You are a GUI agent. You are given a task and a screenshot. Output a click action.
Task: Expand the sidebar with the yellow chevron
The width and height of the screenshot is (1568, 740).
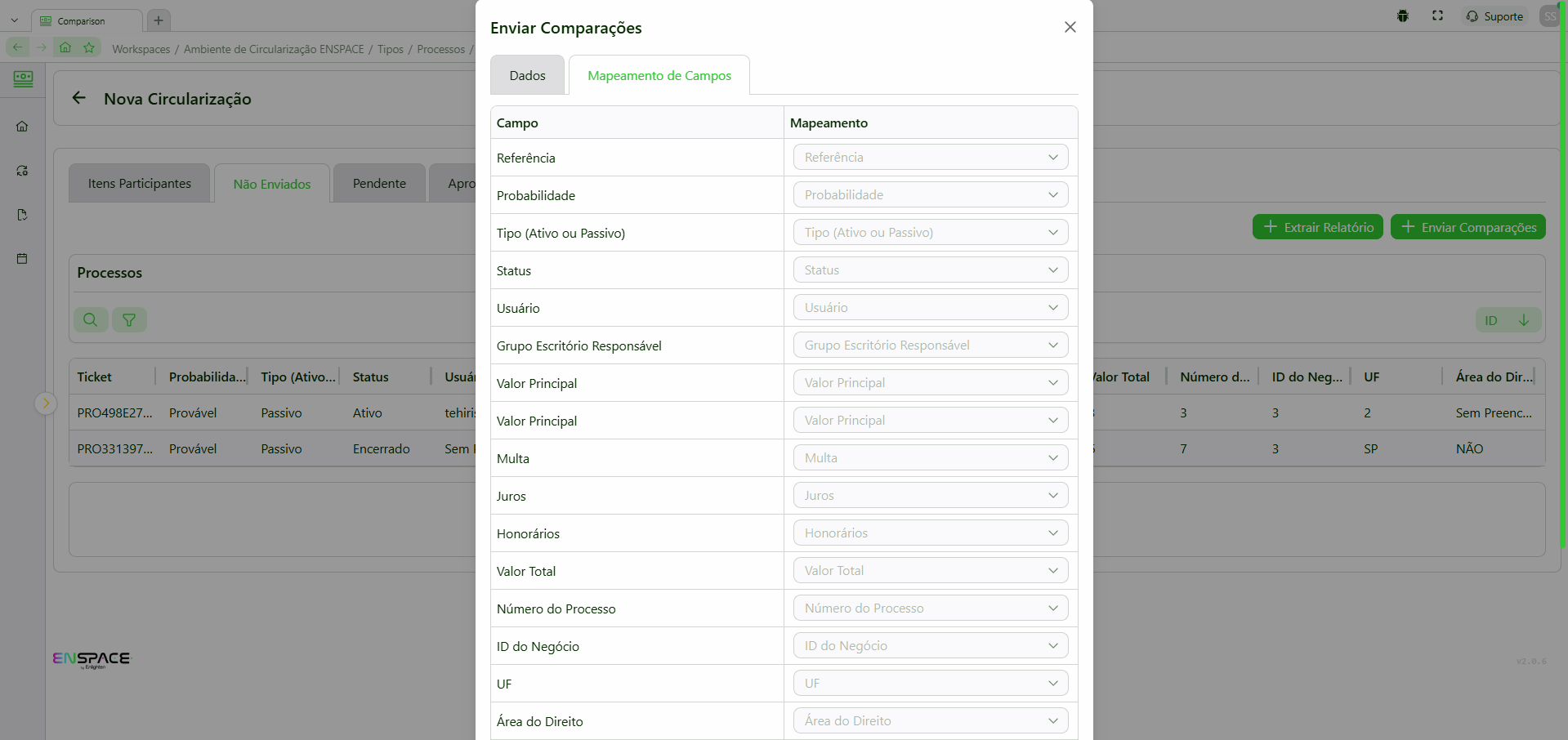pyautogui.click(x=46, y=403)
